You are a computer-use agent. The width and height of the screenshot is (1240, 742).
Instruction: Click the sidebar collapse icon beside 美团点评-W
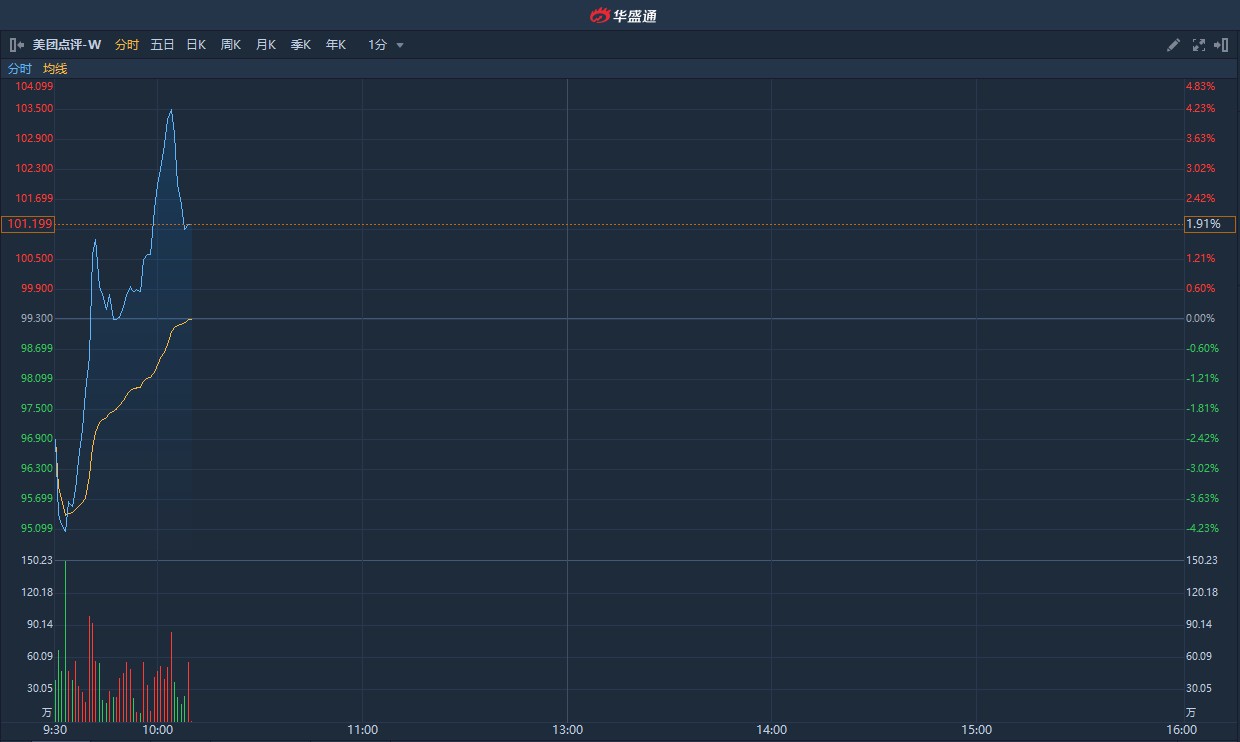[x=15, y=45]
